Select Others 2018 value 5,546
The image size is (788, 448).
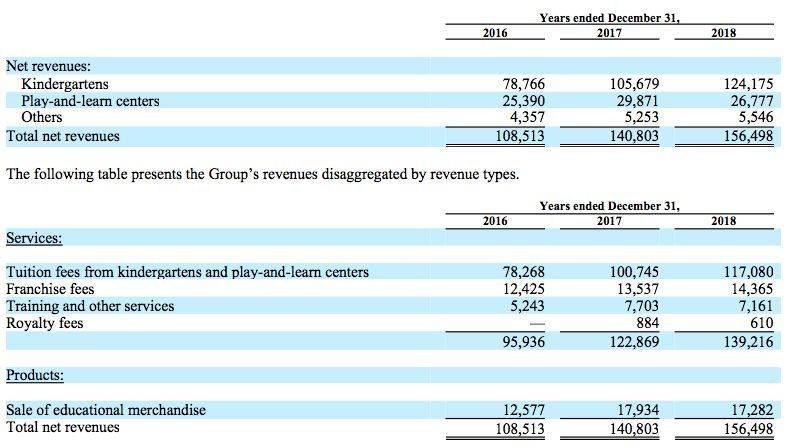pos(756,117)
